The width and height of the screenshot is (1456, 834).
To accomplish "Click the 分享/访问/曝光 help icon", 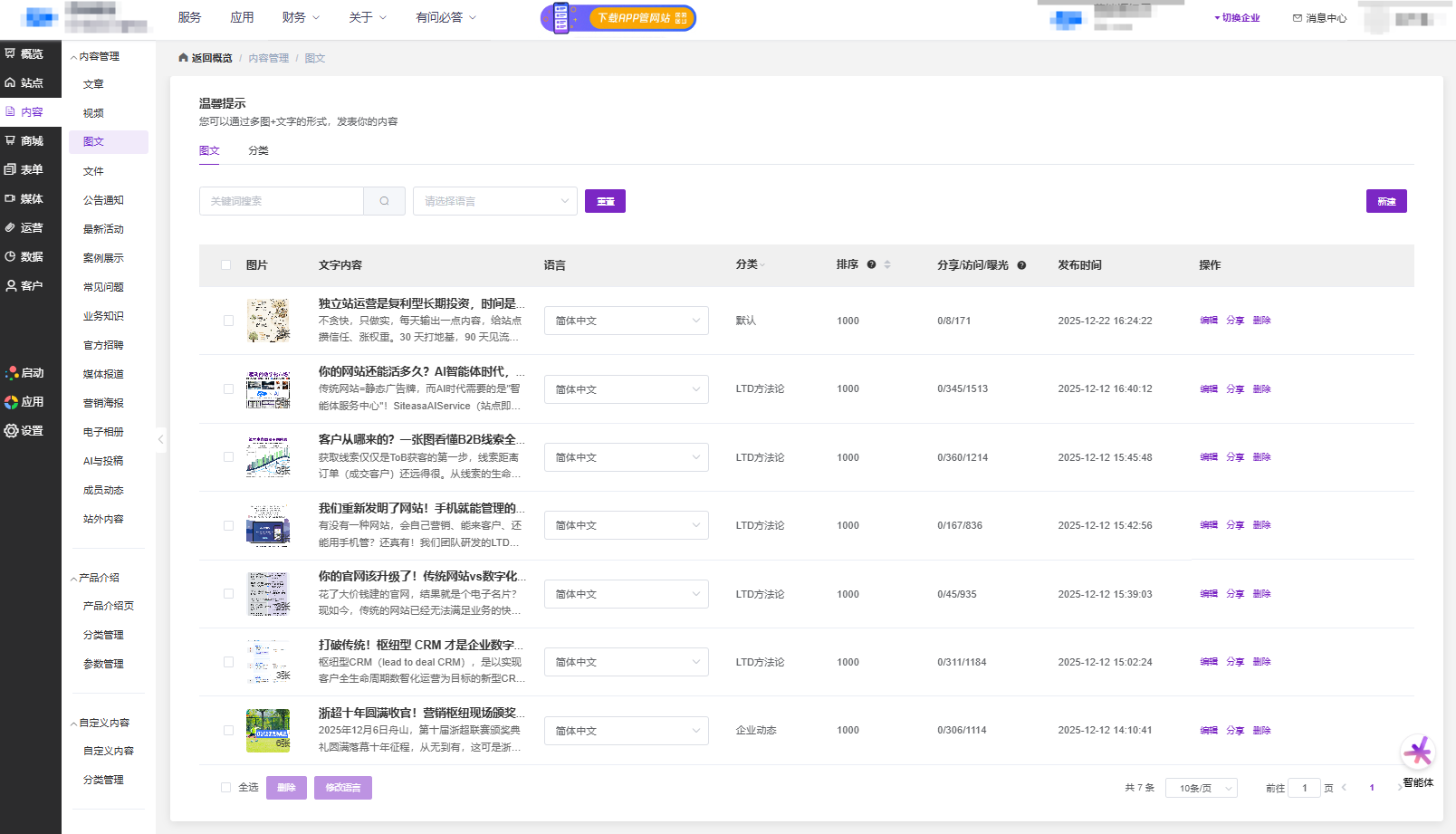I will tap(1021, 265).
